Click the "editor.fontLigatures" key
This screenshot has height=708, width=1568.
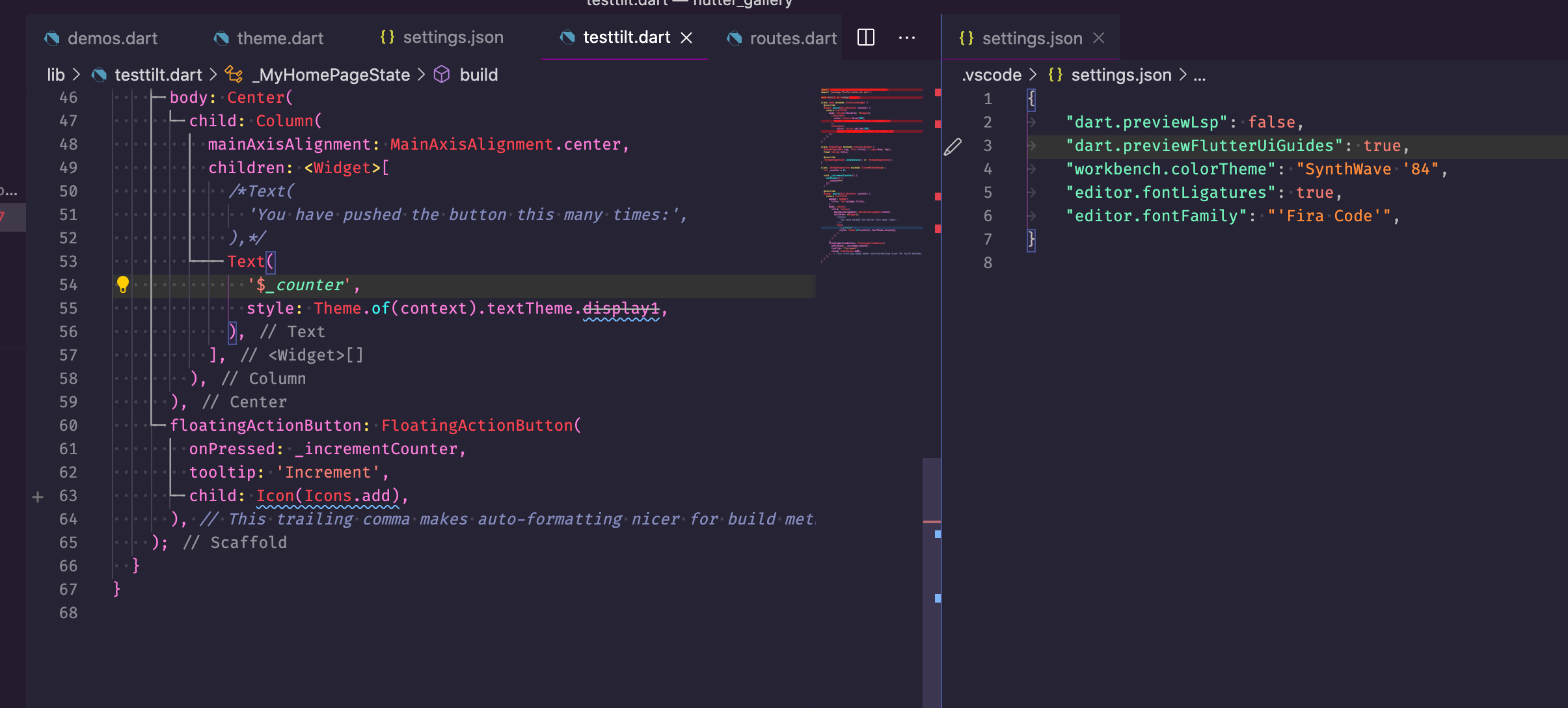click(1170, 193)
